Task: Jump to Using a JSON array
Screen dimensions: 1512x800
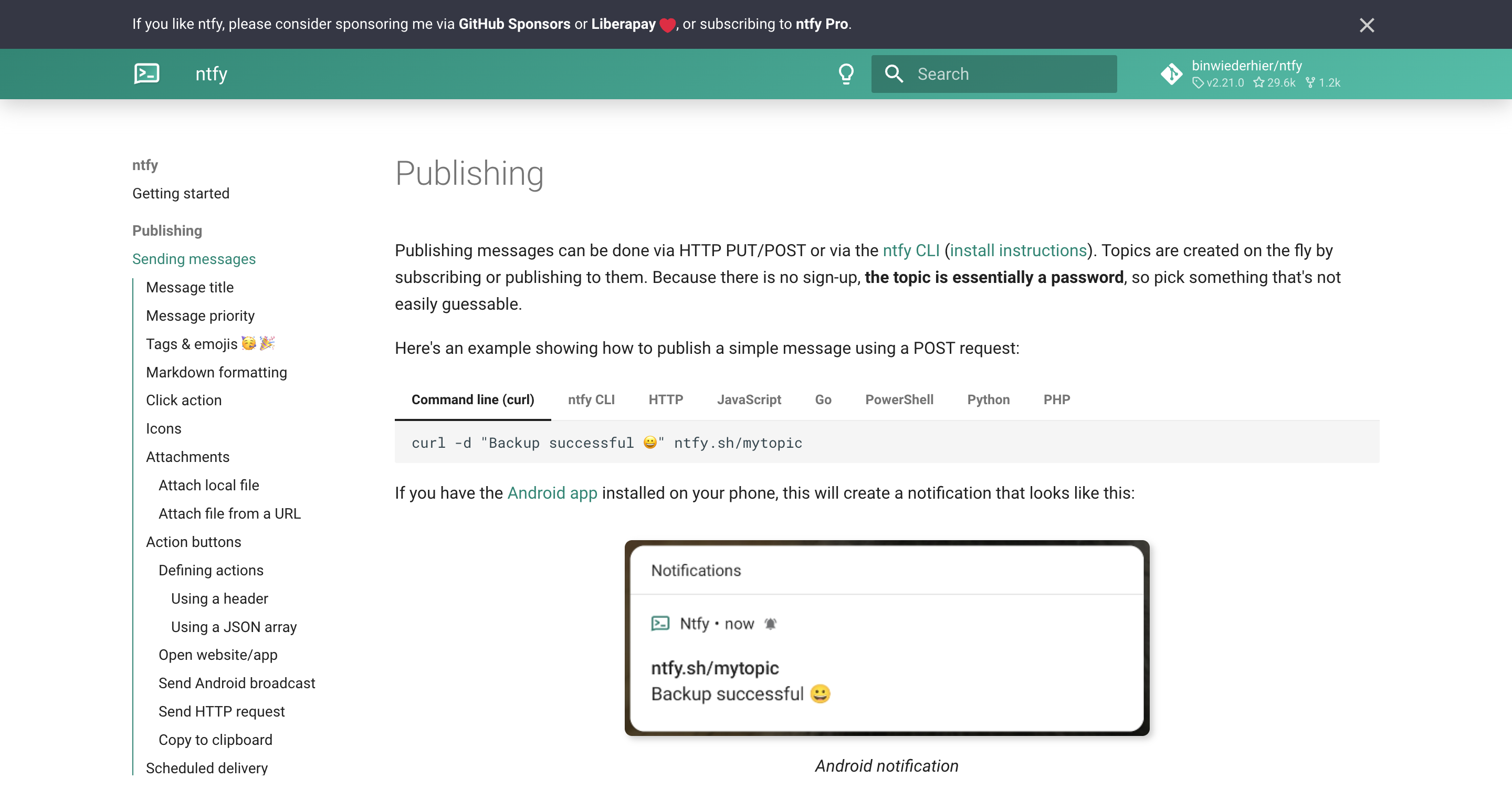Action: point(234,627)
